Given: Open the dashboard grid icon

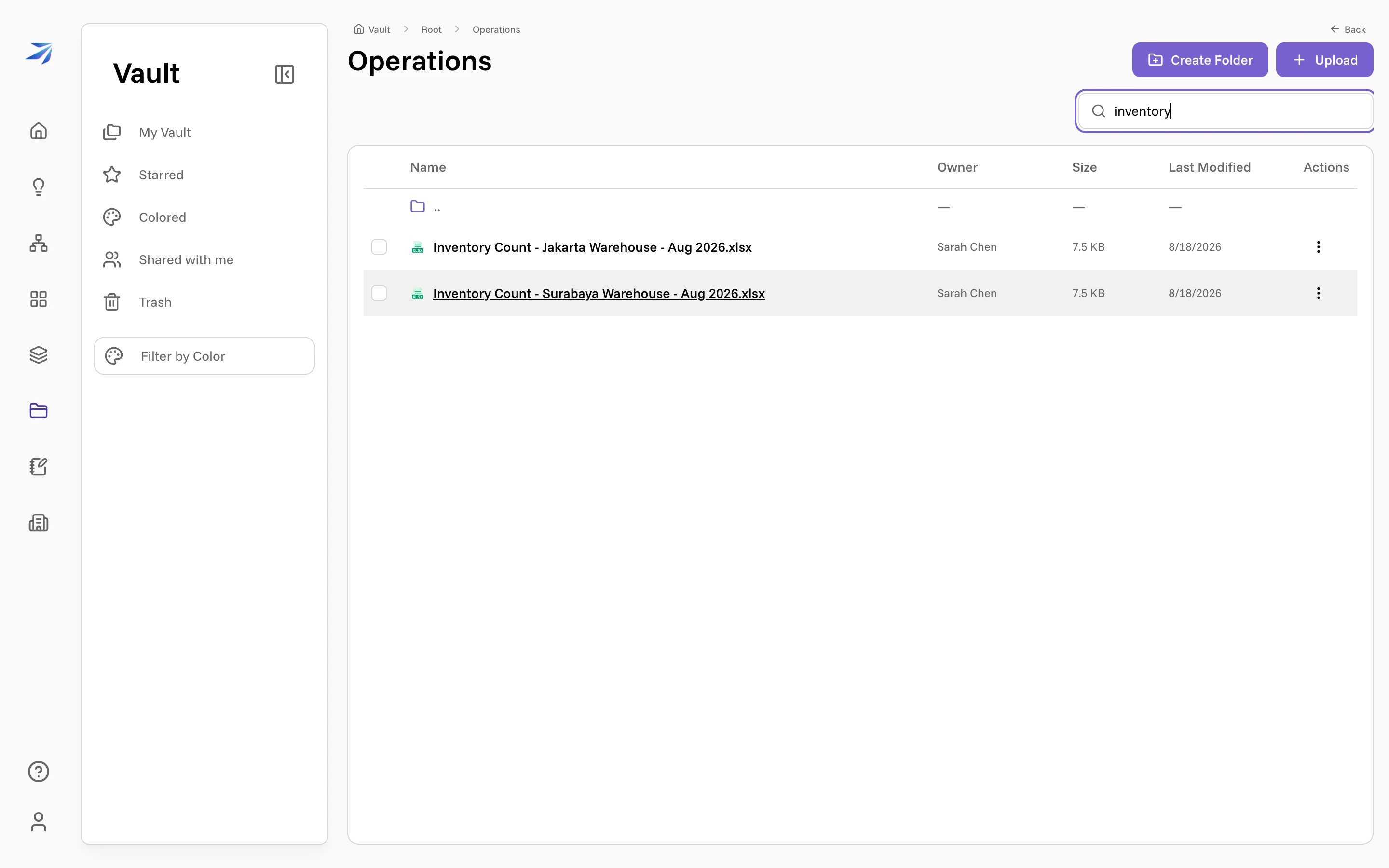Looking at the screenshot, I should tap(39, 298).
